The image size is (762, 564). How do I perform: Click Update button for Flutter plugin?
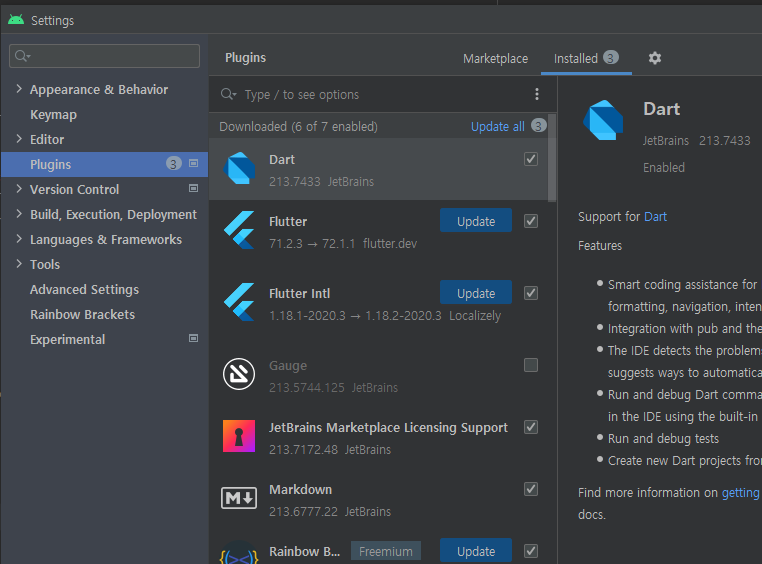click(x=476, y=221)
